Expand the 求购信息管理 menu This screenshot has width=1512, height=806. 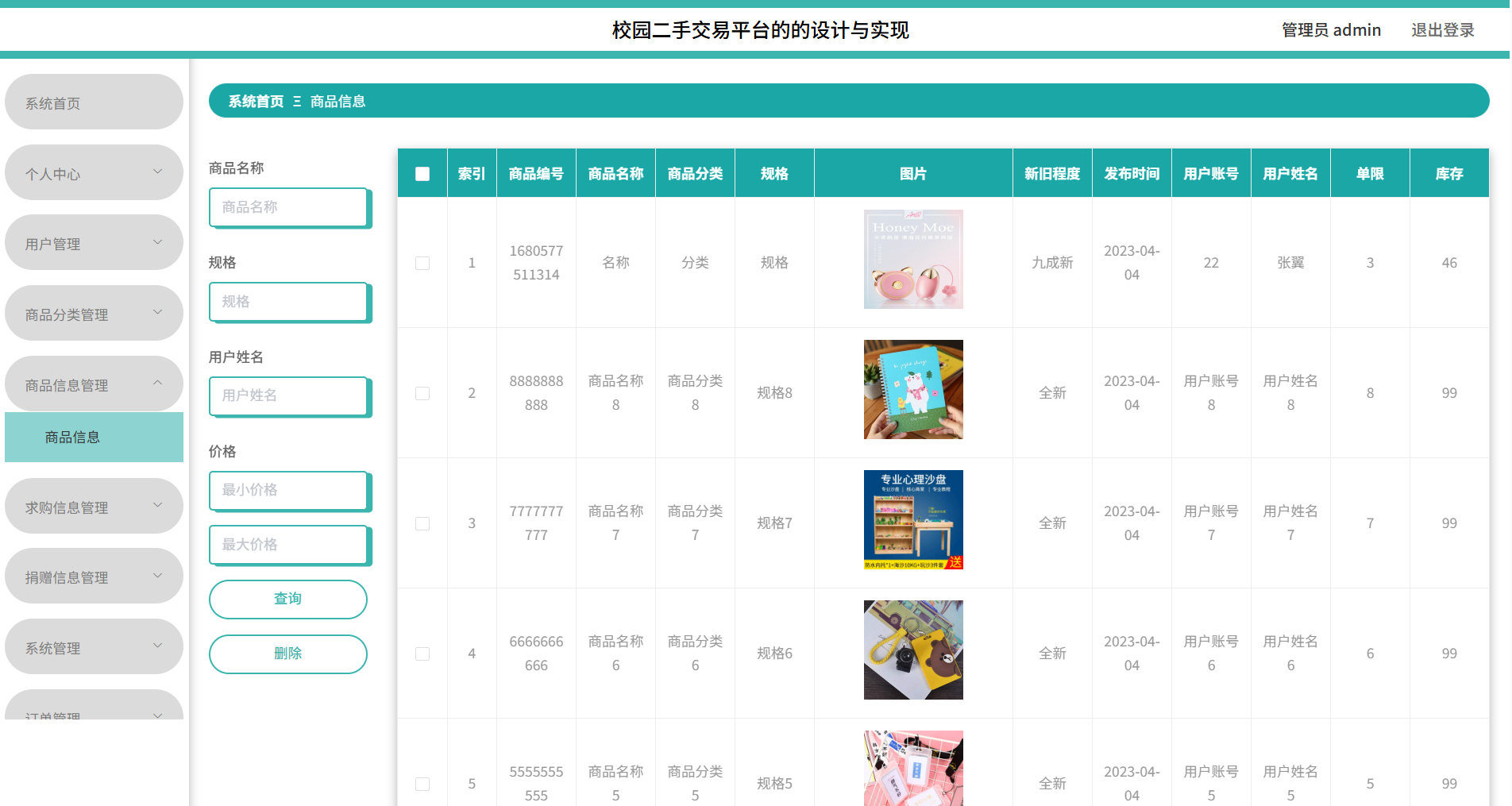tap(94, 506)
